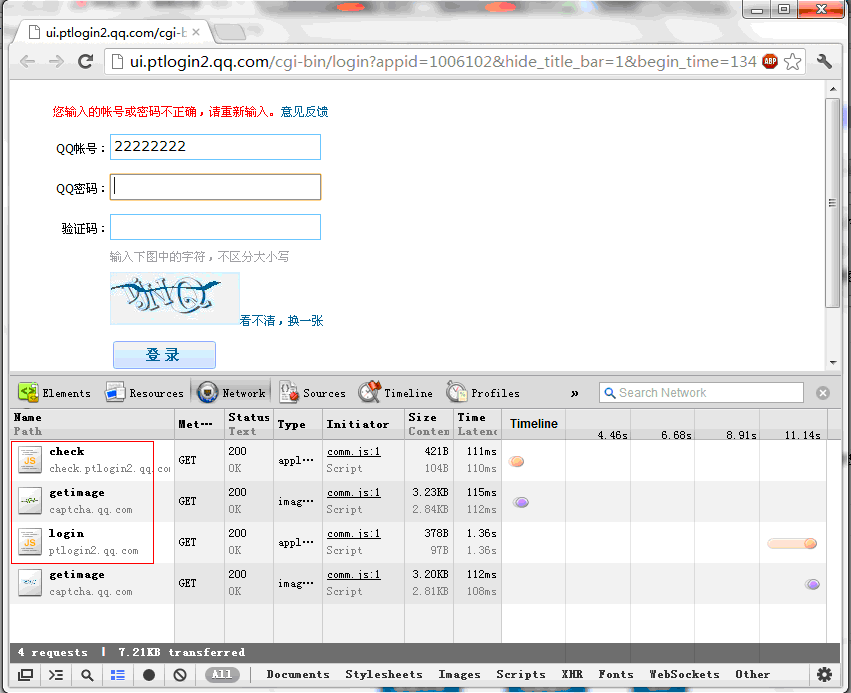Bookmark this page with the star icon
Screen dimensions: 851x693
click(793, 62)
